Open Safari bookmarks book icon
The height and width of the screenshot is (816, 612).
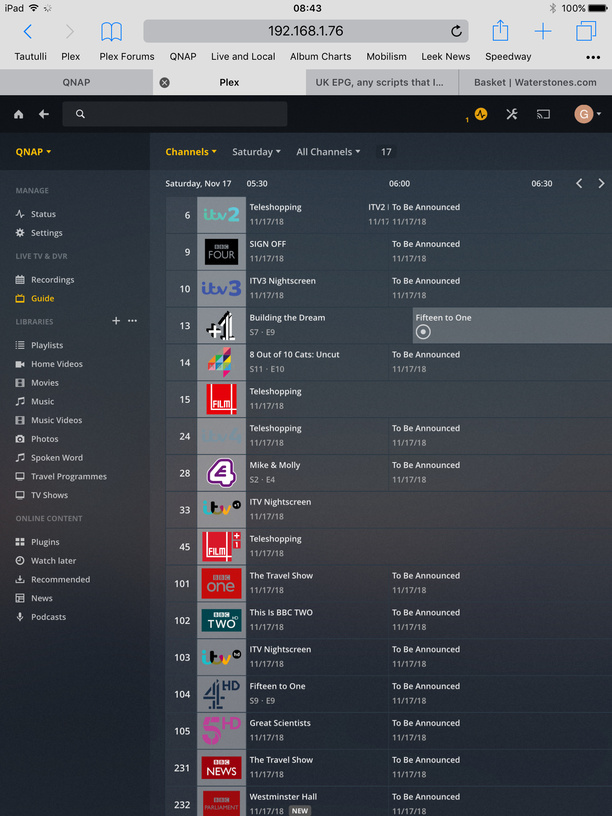tap(111, 31)
